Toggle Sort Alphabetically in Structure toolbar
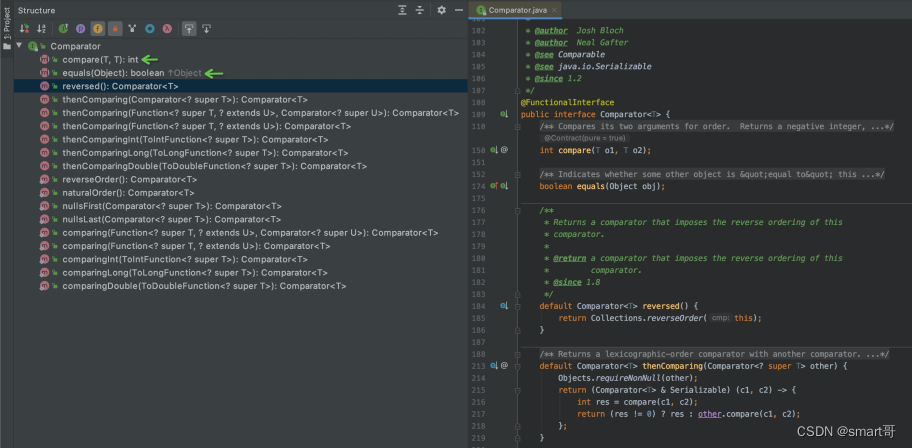This screenshot has height=448, width=912. (41, 29)
